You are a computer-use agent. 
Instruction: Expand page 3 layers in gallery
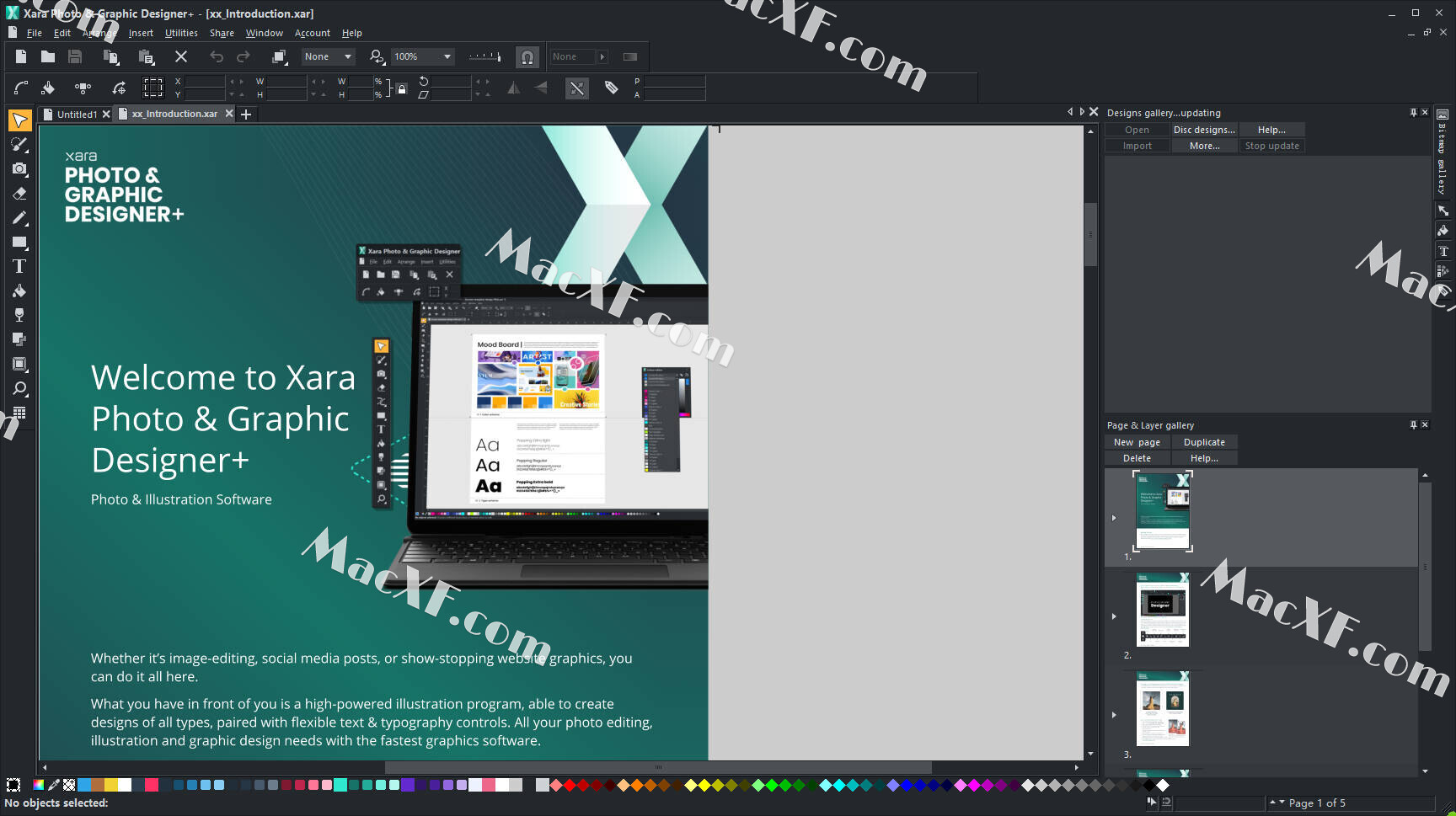point(1114,715)
